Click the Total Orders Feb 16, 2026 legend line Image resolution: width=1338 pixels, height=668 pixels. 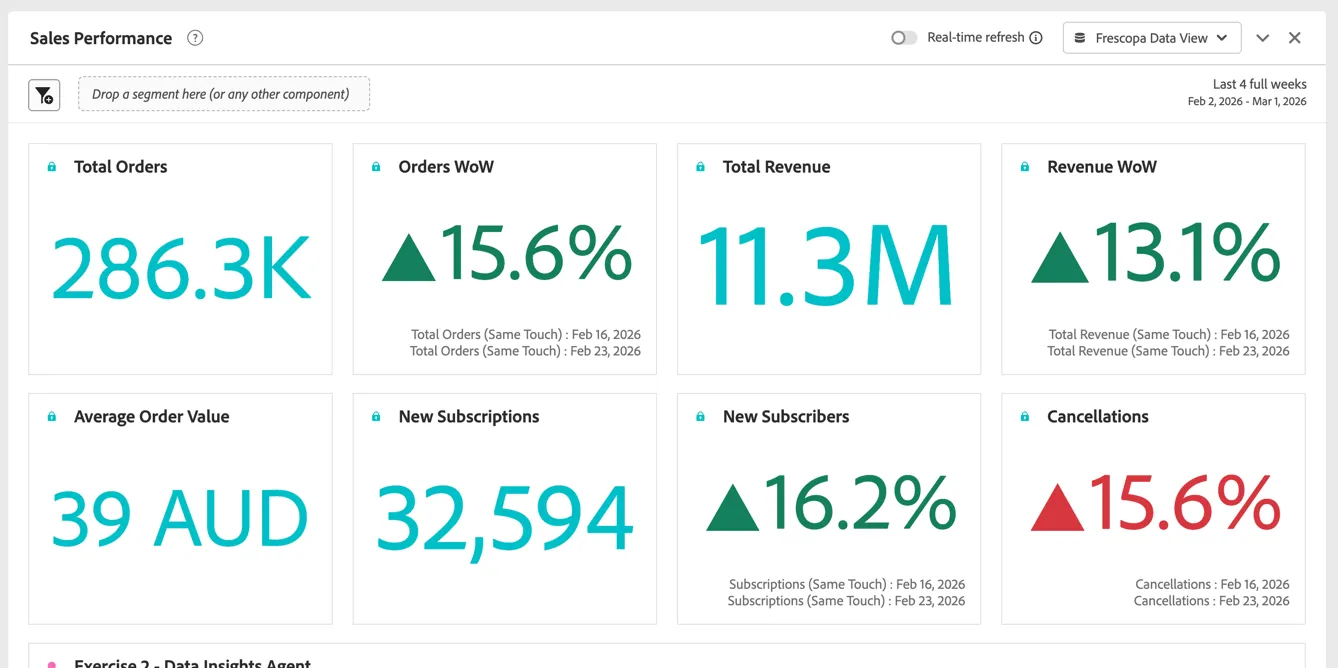526,335
